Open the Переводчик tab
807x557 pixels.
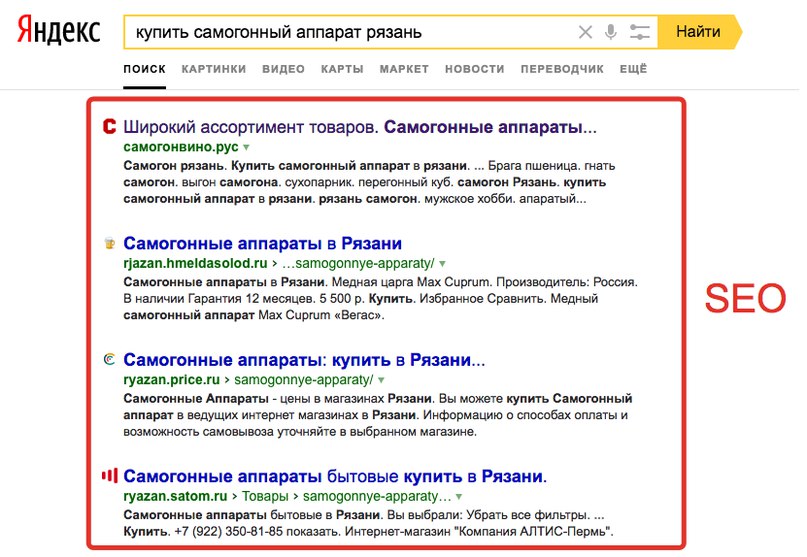coord(562,69)
